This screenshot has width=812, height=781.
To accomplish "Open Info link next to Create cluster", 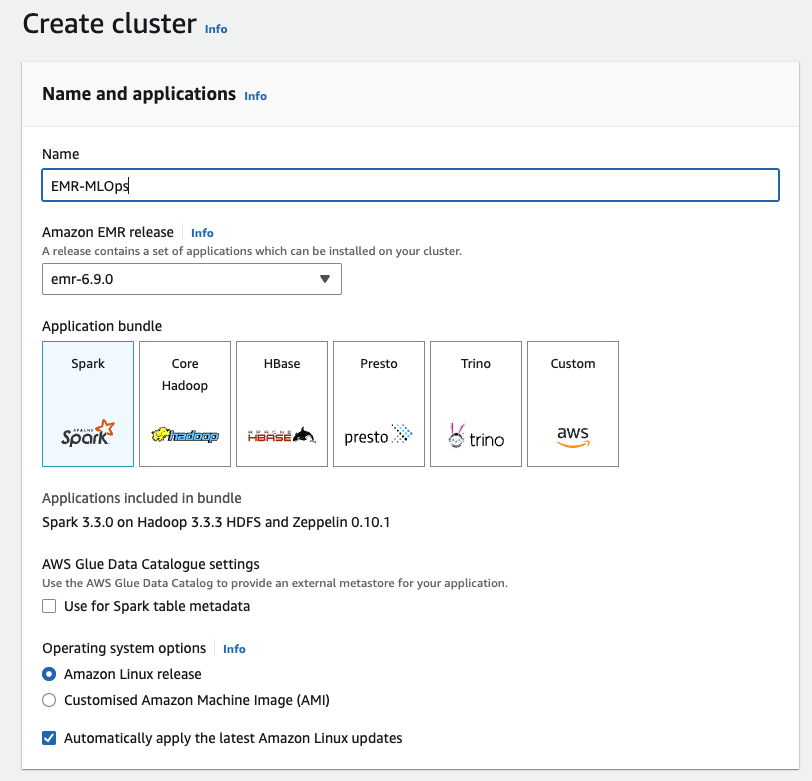I will coord(216,29).
